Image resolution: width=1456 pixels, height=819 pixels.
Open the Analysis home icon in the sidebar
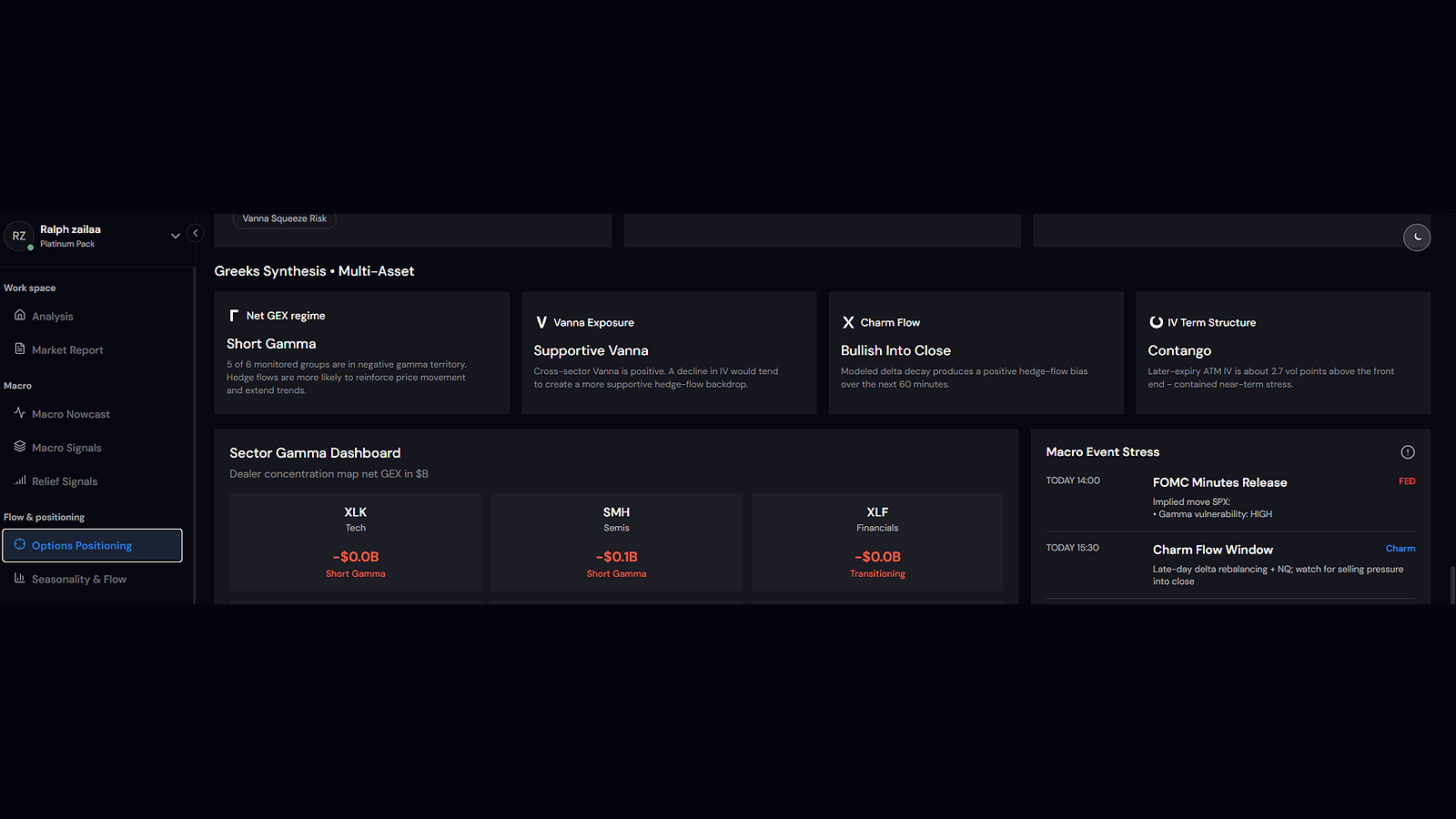pyautogui.click(x=20, y=315)
